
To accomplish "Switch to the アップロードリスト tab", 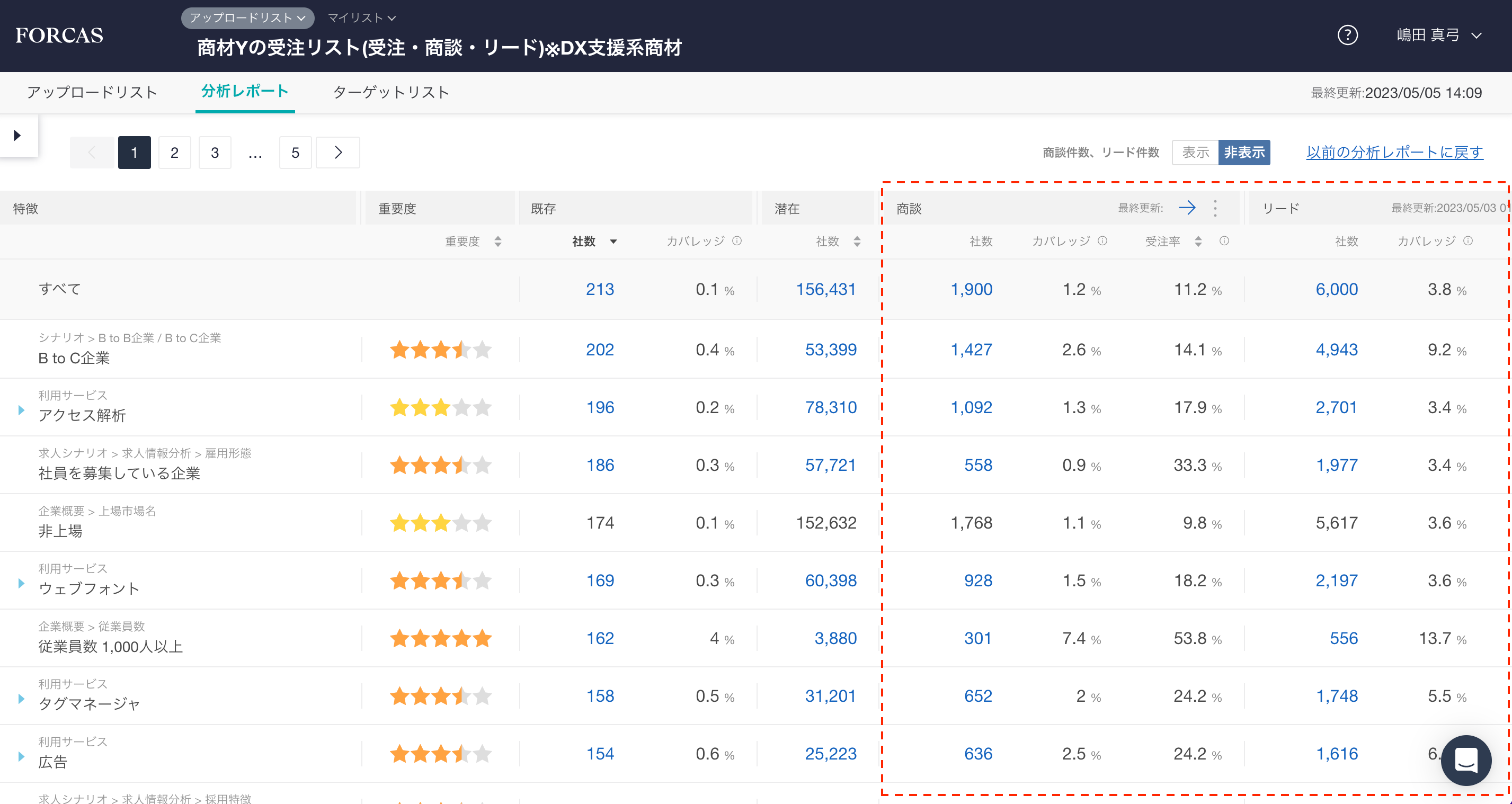I will 92,92.
